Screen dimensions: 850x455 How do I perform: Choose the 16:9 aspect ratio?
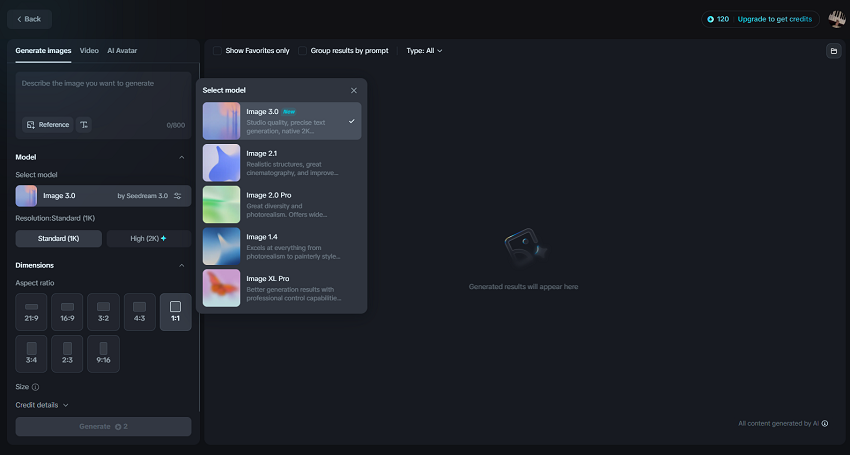67,312
